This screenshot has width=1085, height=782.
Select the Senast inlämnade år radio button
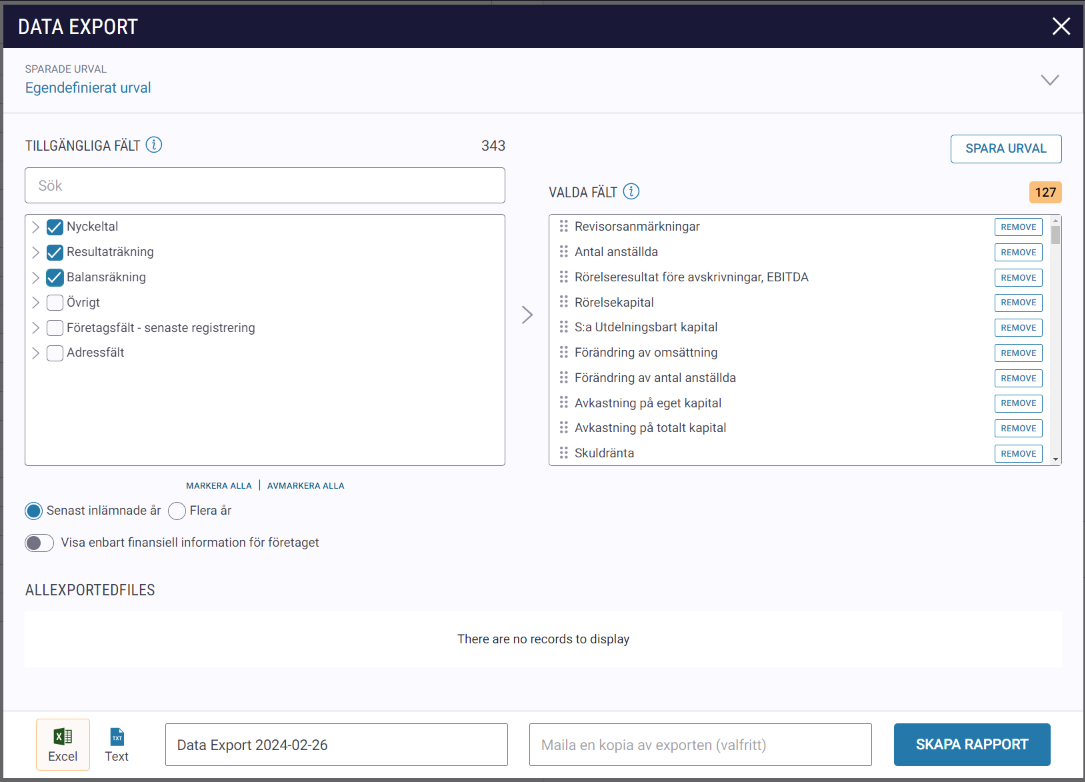coord(33,511)
